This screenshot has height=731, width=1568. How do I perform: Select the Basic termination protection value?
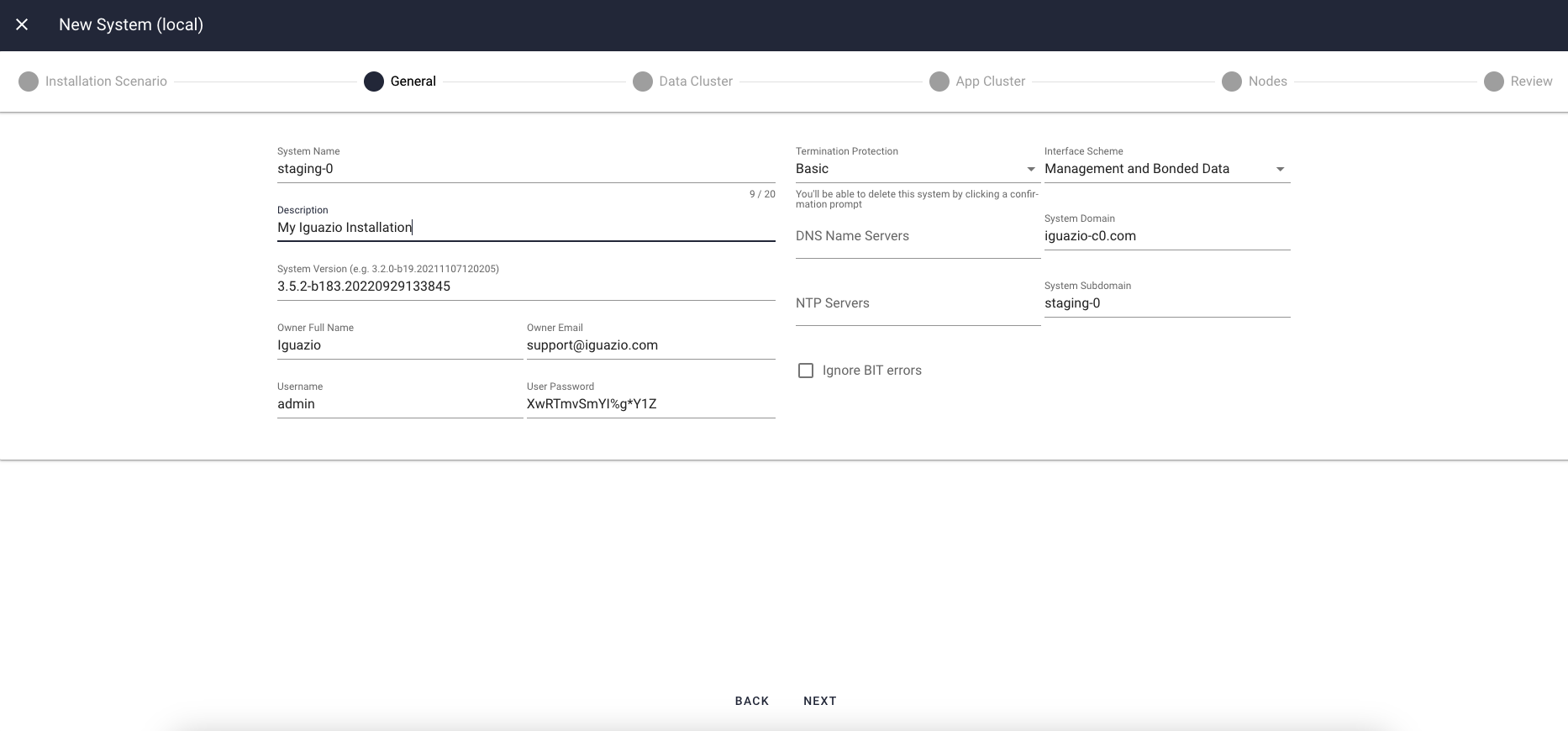(813, 169)
